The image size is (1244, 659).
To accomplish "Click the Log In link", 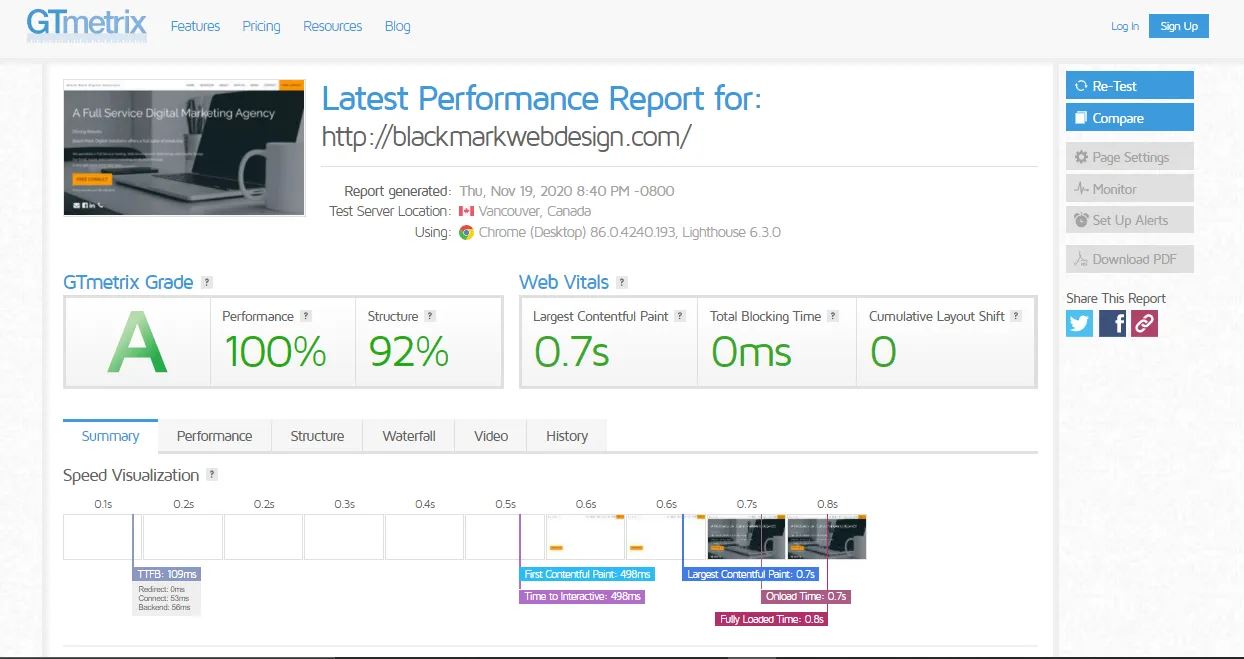I will tap(1125, 26).
